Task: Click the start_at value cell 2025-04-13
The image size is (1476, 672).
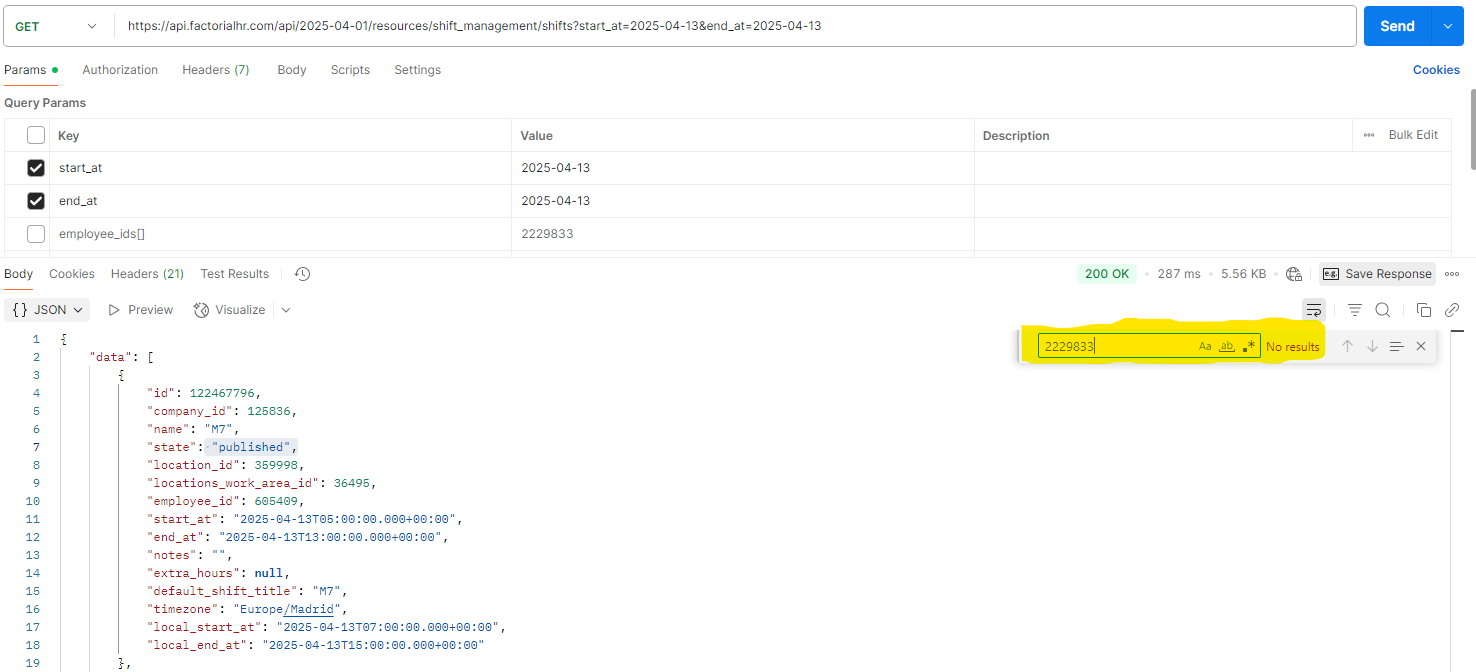Action: (742, 168)
